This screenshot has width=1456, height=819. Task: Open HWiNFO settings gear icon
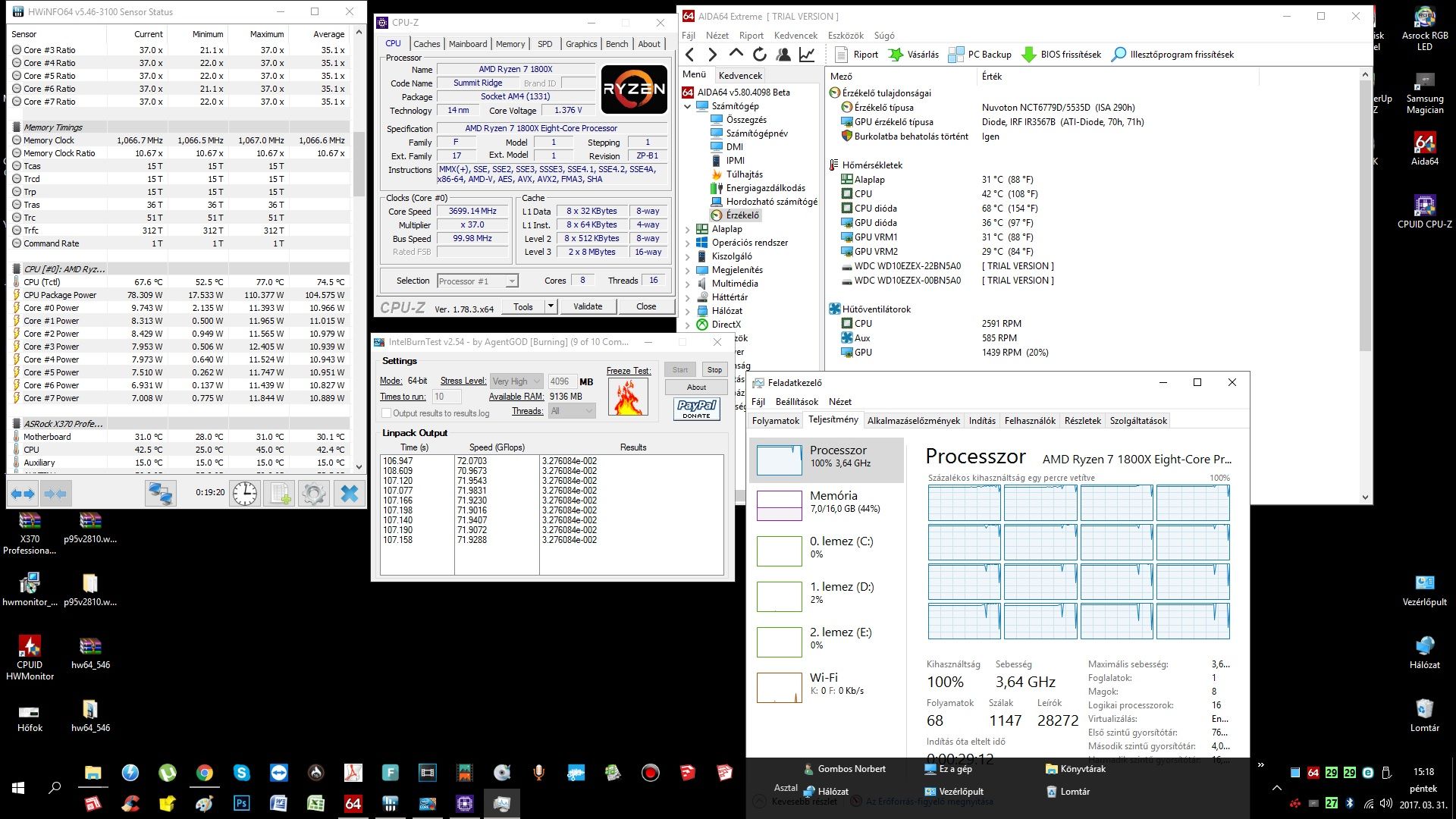tap(313, 494)
